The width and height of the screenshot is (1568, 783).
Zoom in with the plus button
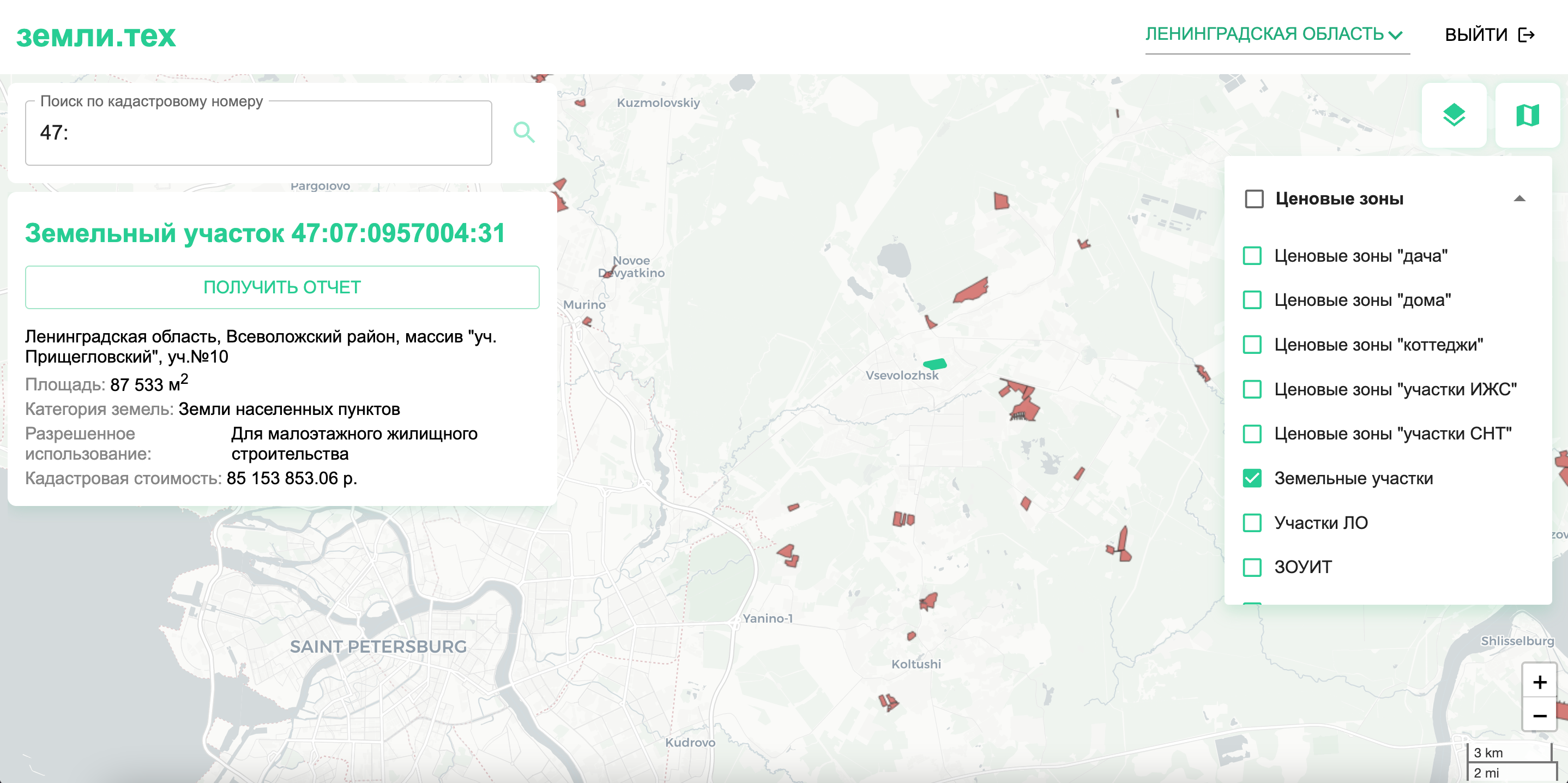[1540, 682]
